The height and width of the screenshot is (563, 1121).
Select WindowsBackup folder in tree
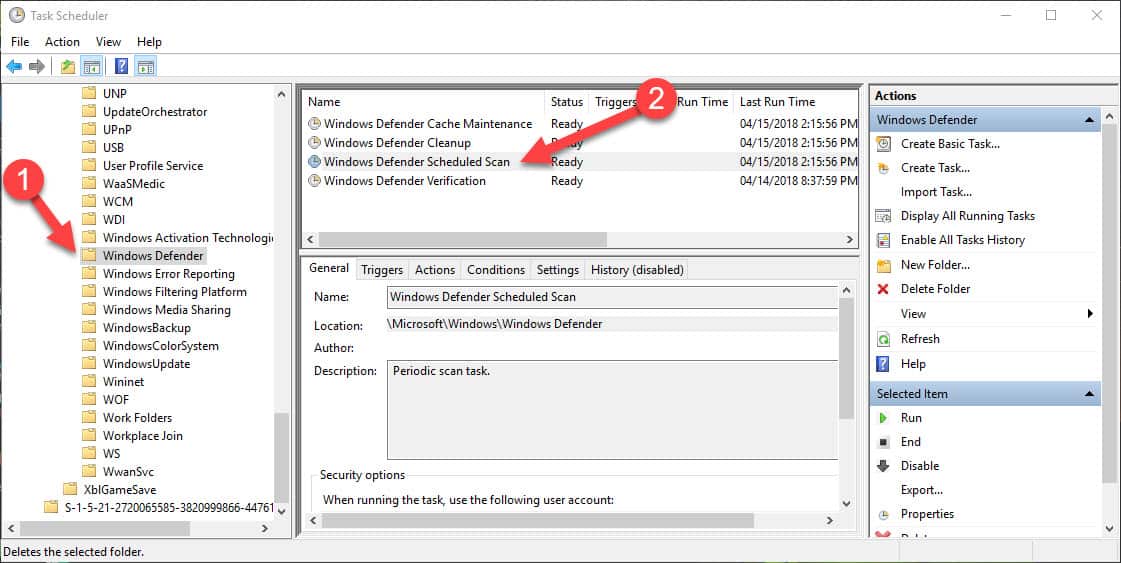[147, 328]
